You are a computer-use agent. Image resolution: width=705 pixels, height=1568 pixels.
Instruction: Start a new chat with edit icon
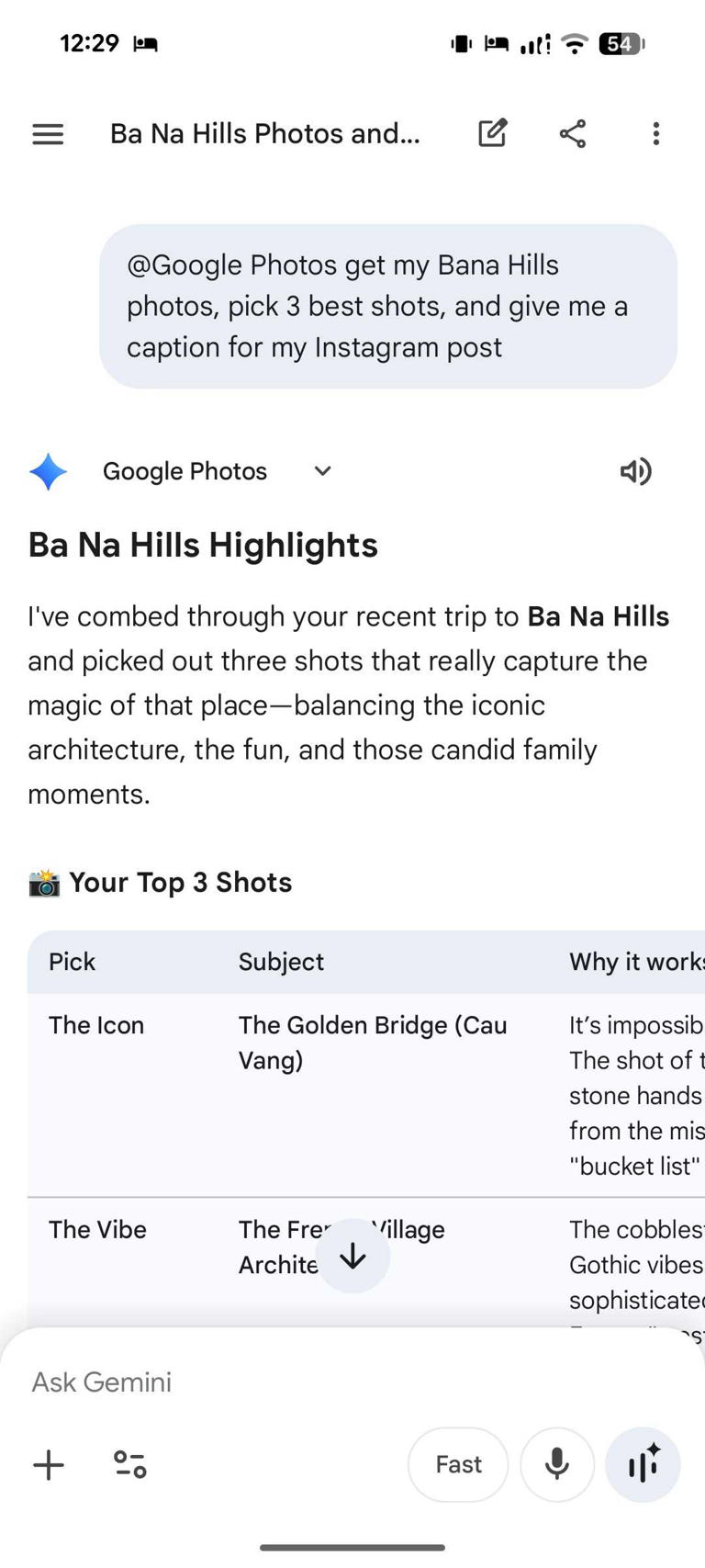point(493,134)
